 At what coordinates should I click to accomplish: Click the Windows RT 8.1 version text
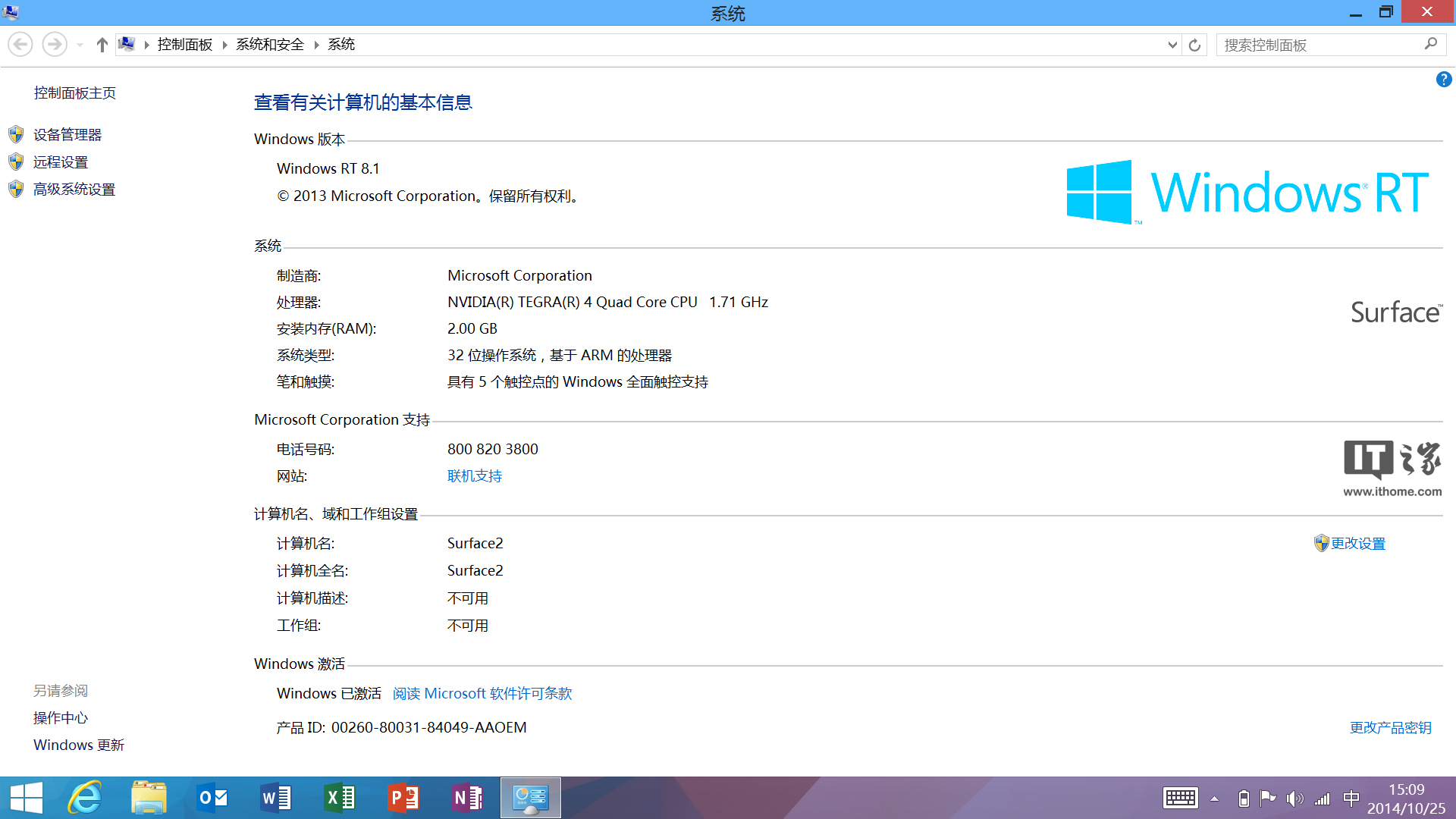(328, 168)
